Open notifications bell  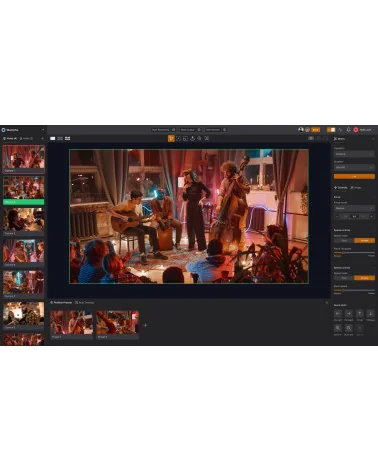tap(348, 130)
